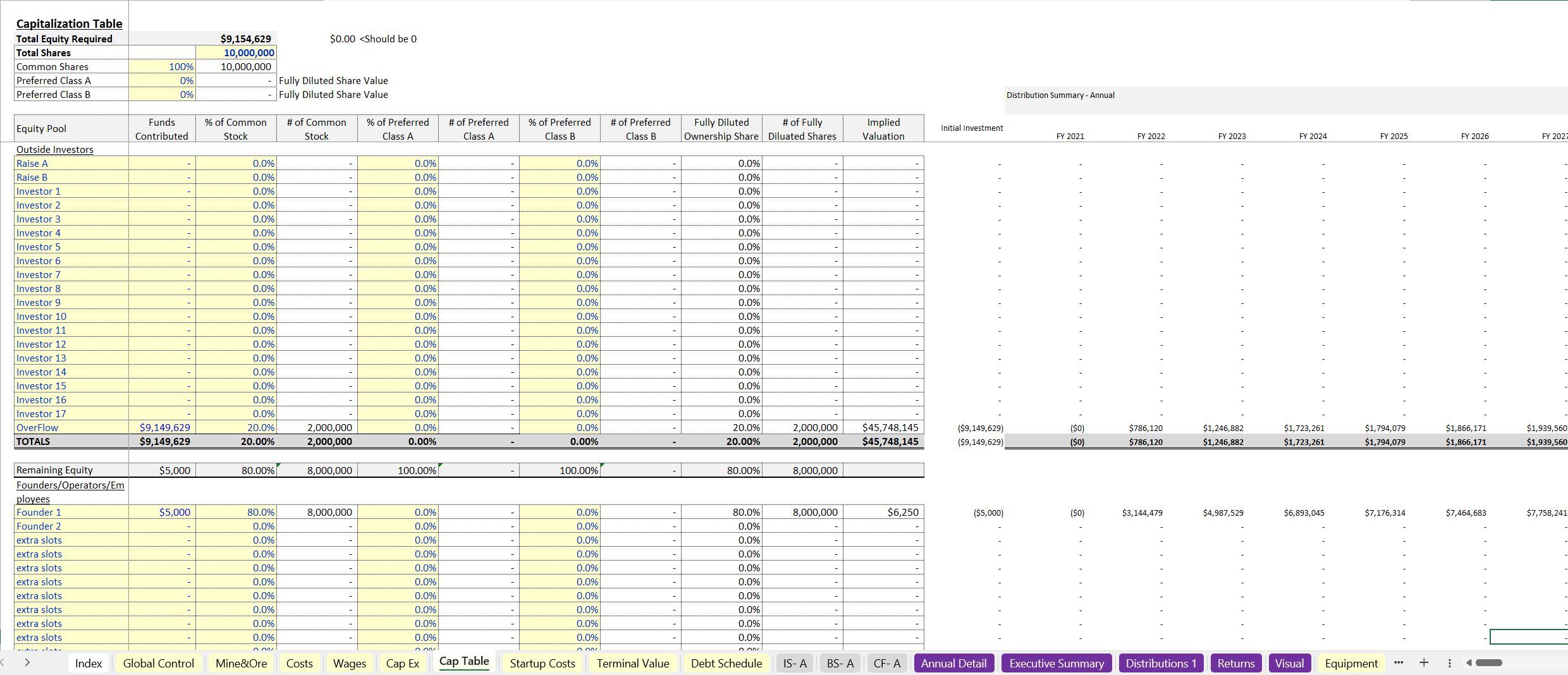Open the Wages sheet tab
This screenshot has height=675, width=1568.
[x=349, y=663]
